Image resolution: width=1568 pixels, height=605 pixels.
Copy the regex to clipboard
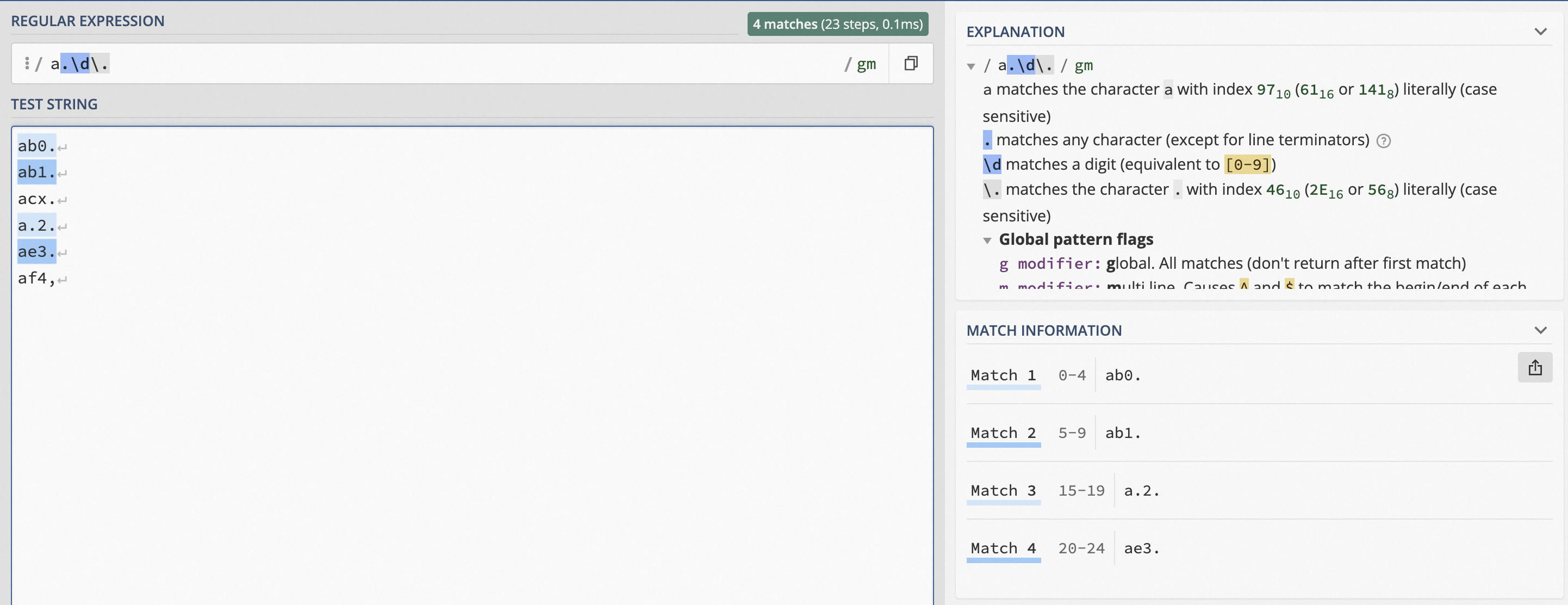pyautogui.click(x=911, y=63)
